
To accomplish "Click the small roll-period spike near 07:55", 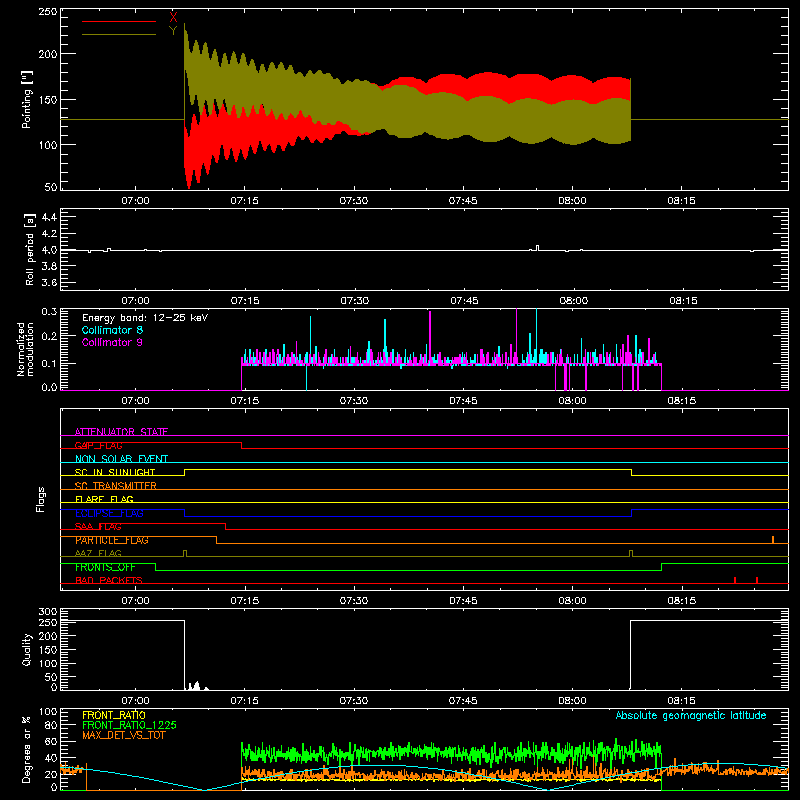I will click(537, 248).
